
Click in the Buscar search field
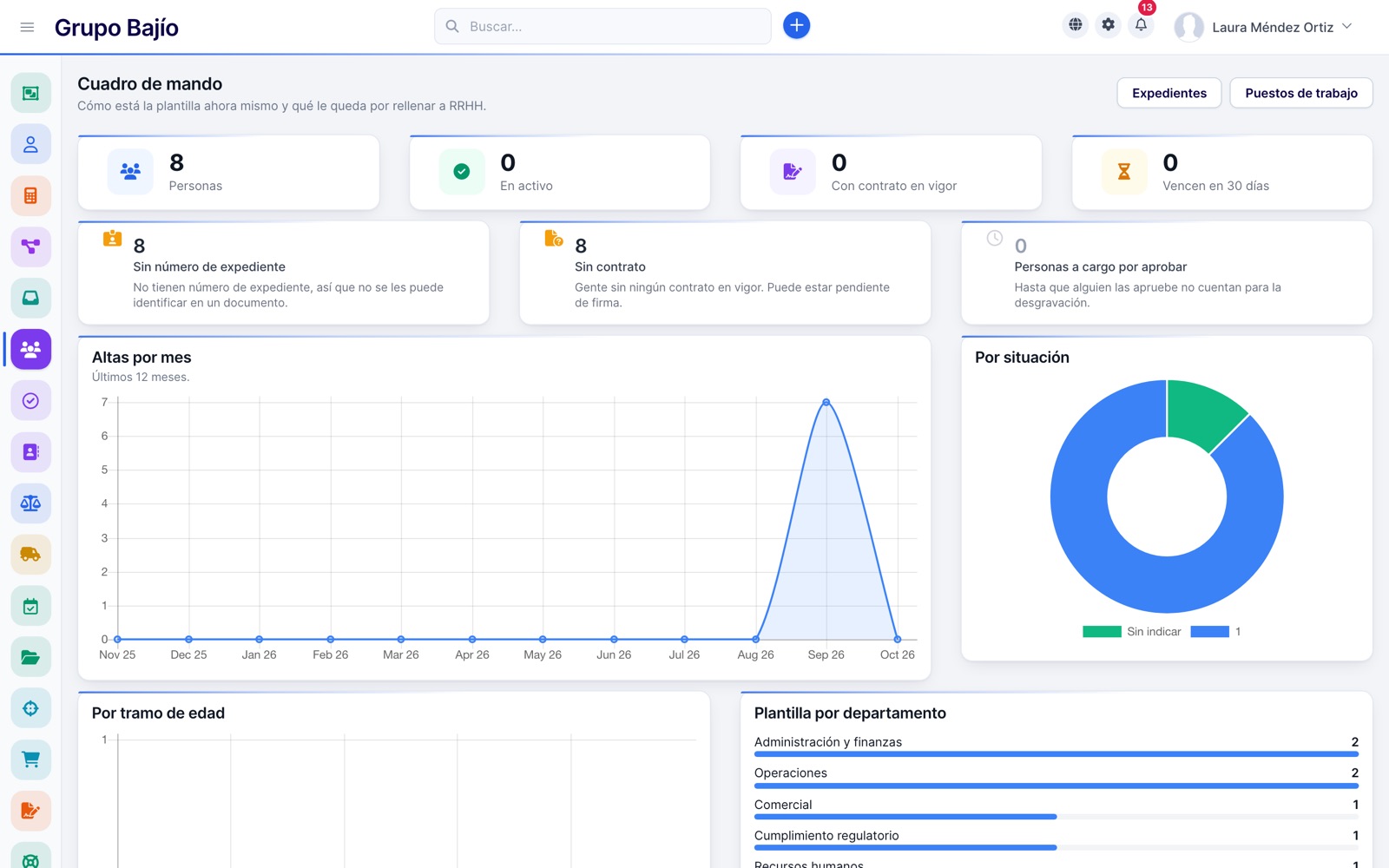tap(602, 26)
